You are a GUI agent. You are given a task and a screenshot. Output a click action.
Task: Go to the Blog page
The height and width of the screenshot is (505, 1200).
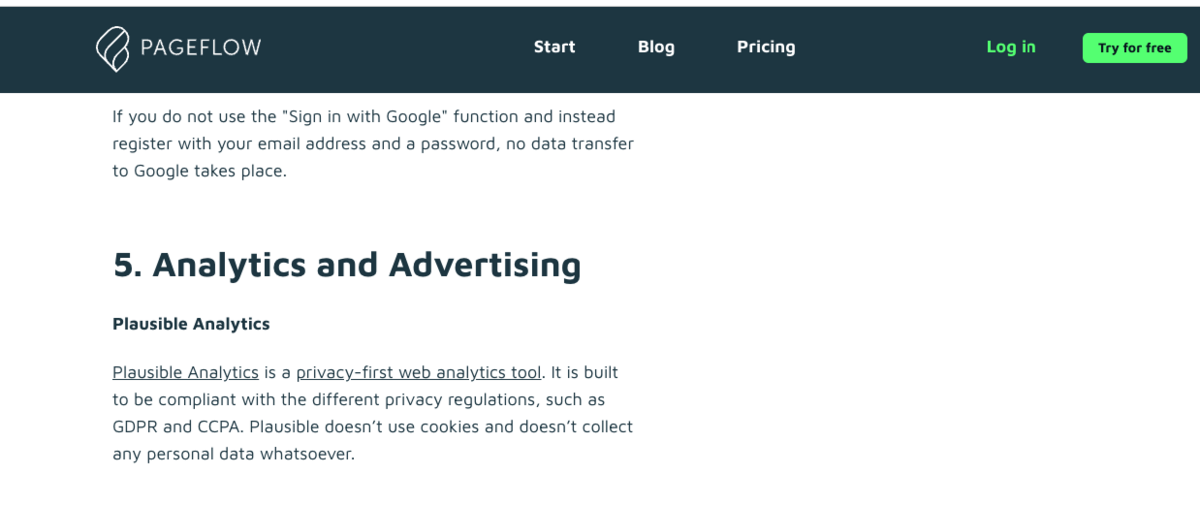click(656, 47)
